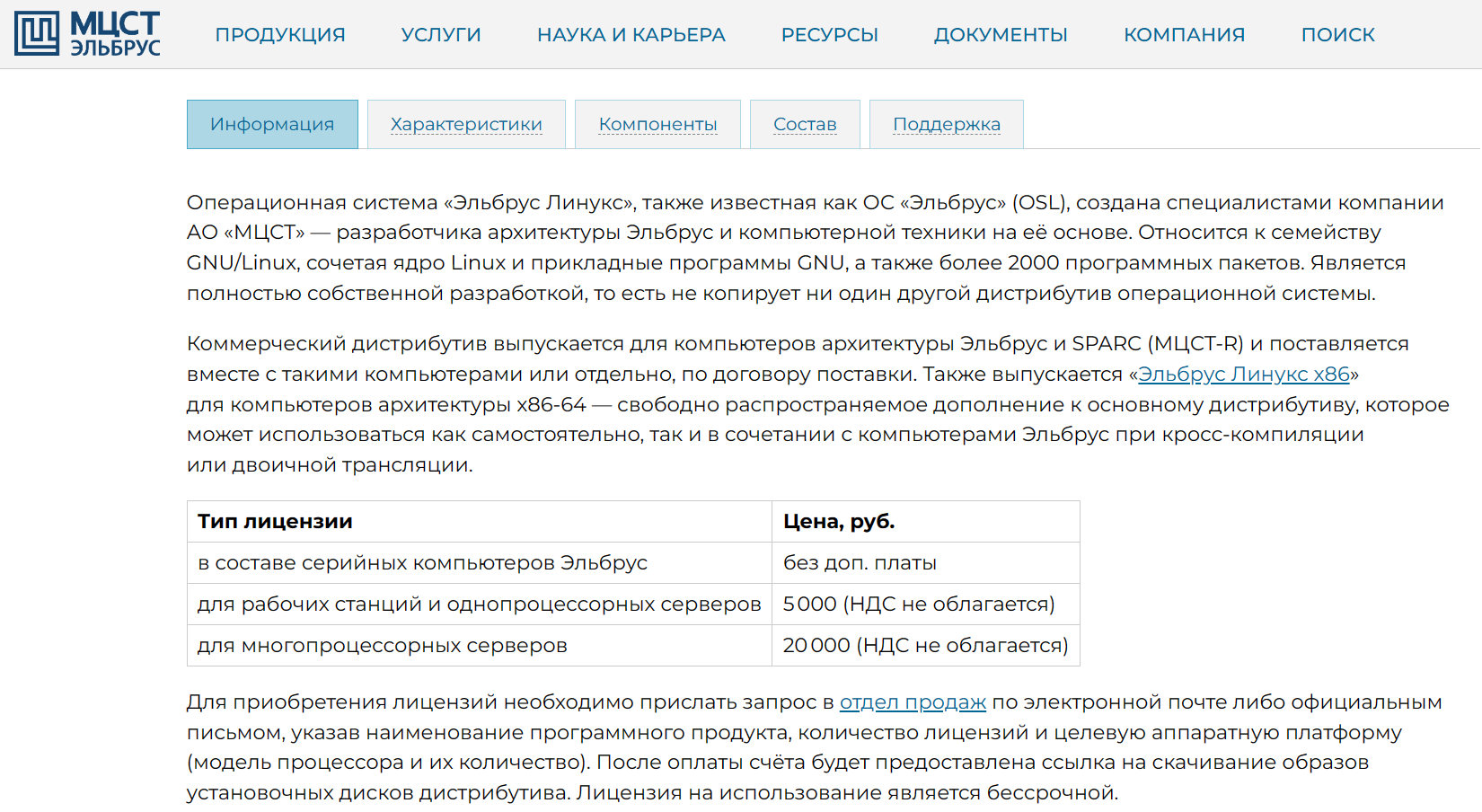Click the cell без доп. платы
The image size is (1482, 812).
point(926,562)
